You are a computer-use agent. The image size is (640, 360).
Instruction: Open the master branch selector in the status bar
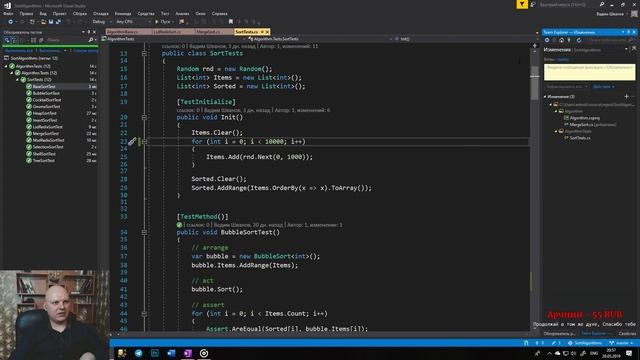pyautogui.click(x=621, y=343)
